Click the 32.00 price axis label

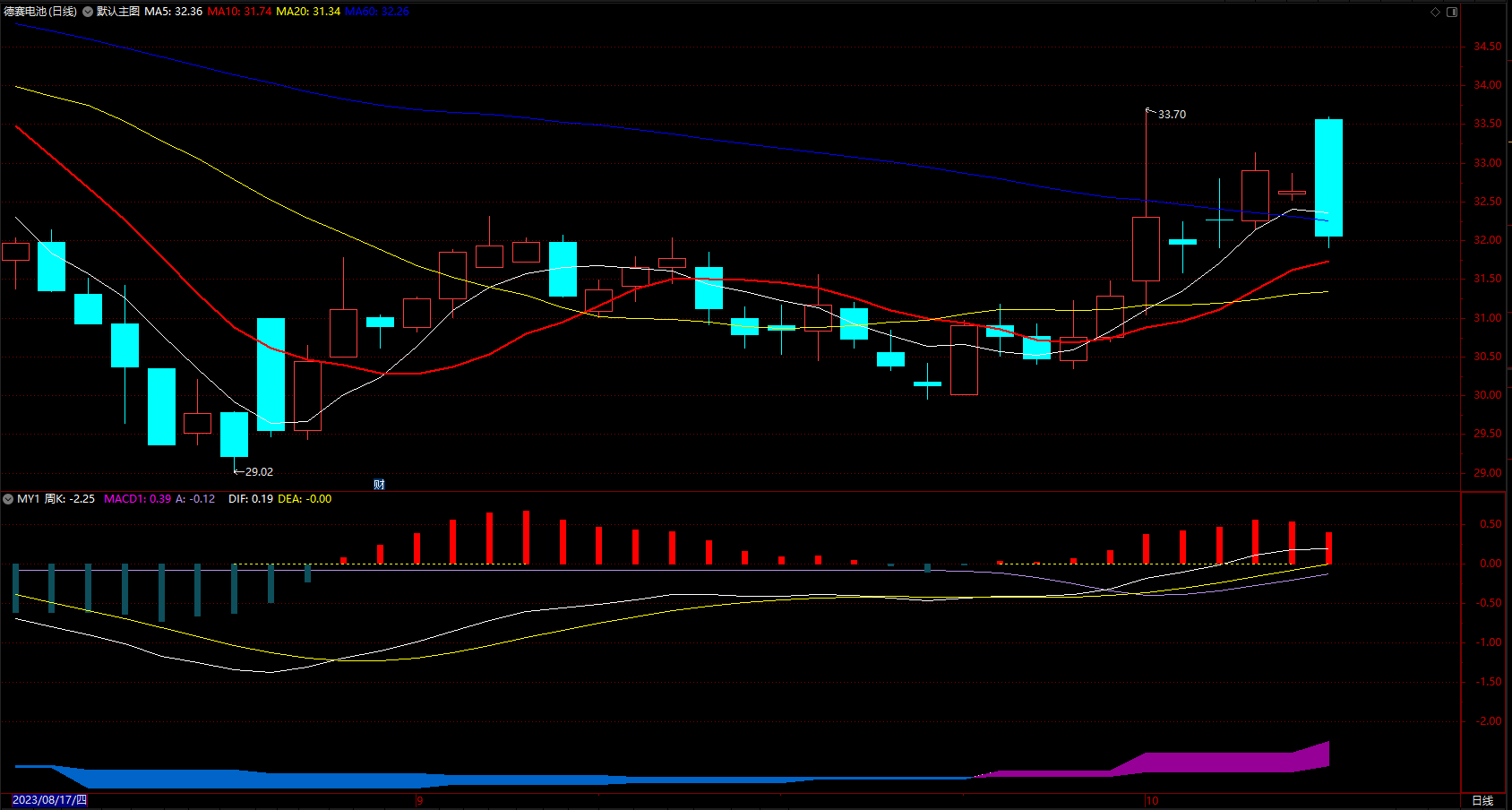(1488, 240)
